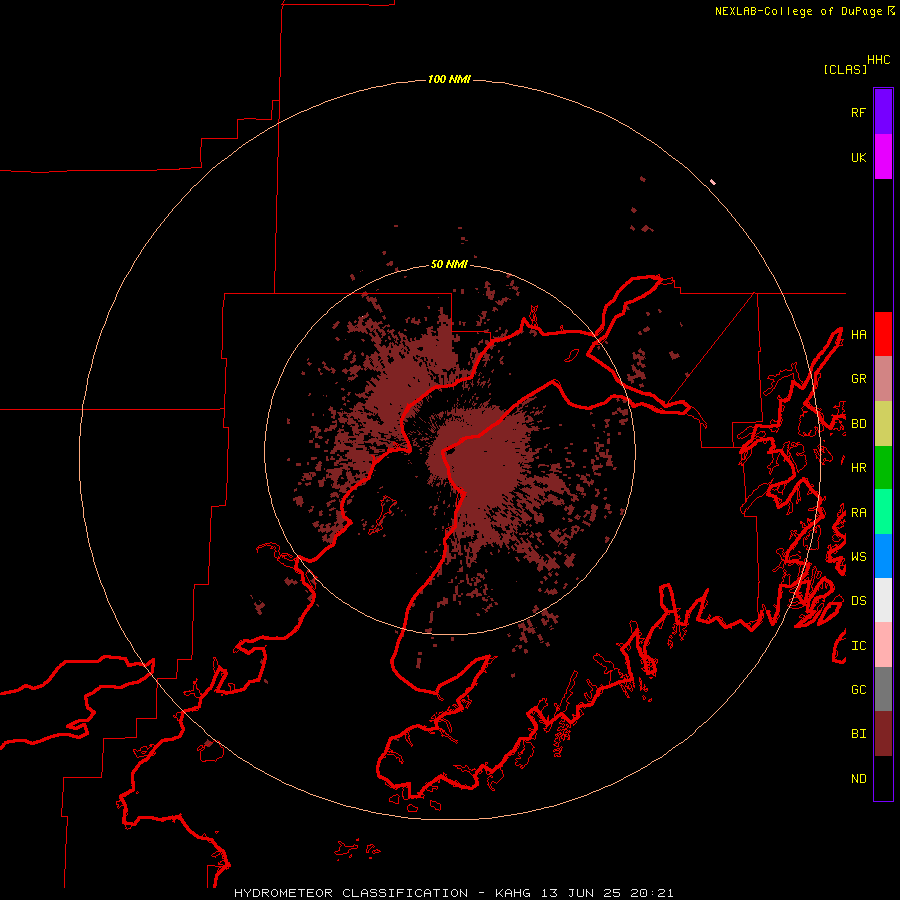Click the NEXLAB-College of DuPage text
This screenshot has height=900, width=900.
798,11
